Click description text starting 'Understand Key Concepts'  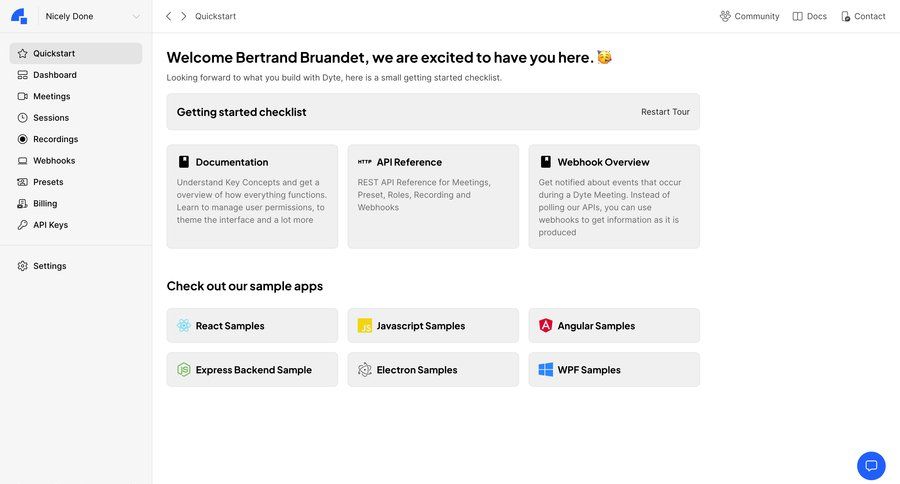(251, 201)
